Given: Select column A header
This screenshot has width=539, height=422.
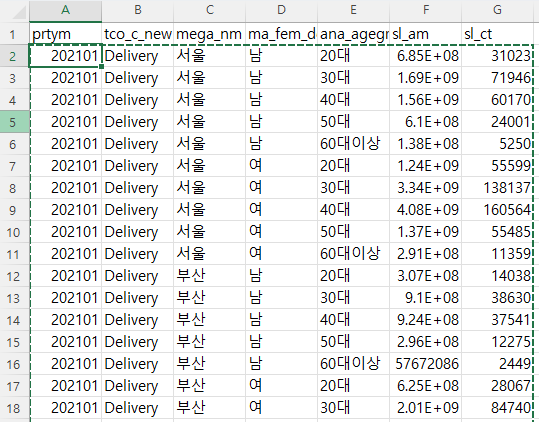Looking at the screenshot, I should pyautogui.click(x=65, y=10).
